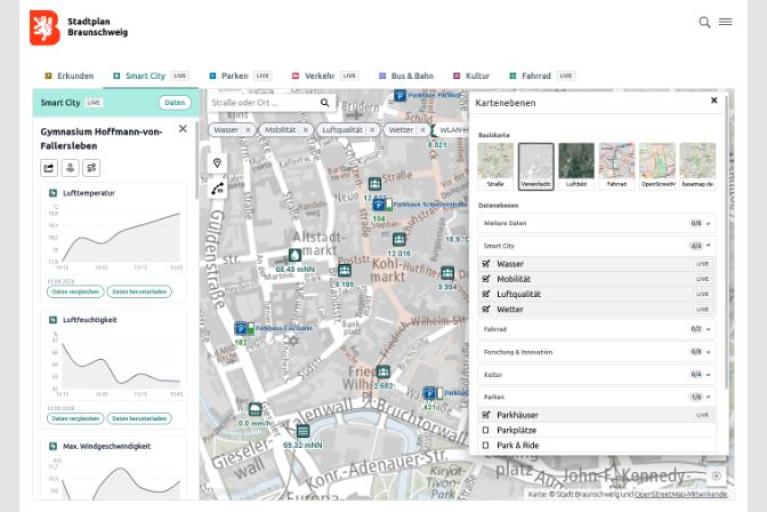This screenshot has width=767, height=512.
Task: Click the magnifier in the Straße oder Ort field
Action: (x=325, y=103)
